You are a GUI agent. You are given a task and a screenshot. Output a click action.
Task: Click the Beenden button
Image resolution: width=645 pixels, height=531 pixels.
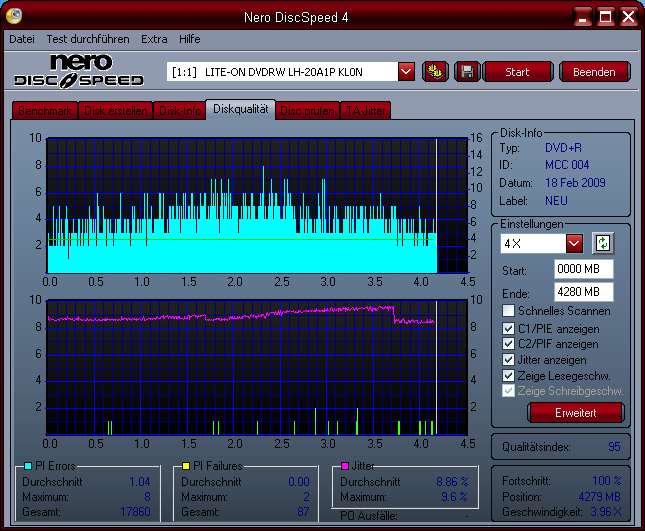[x=594, y=72]
